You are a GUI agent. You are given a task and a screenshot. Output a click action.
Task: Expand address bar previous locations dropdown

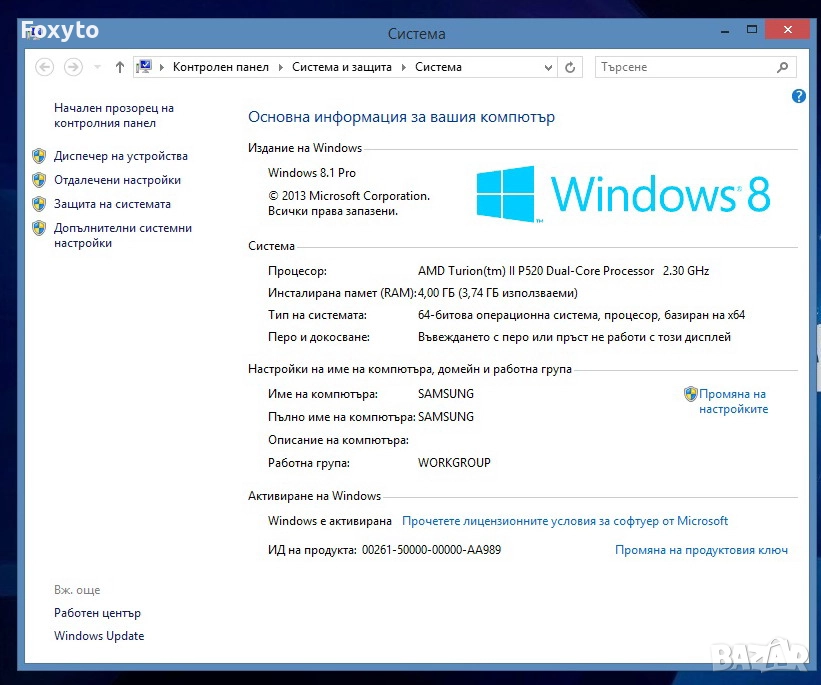(x=548, y=67)
